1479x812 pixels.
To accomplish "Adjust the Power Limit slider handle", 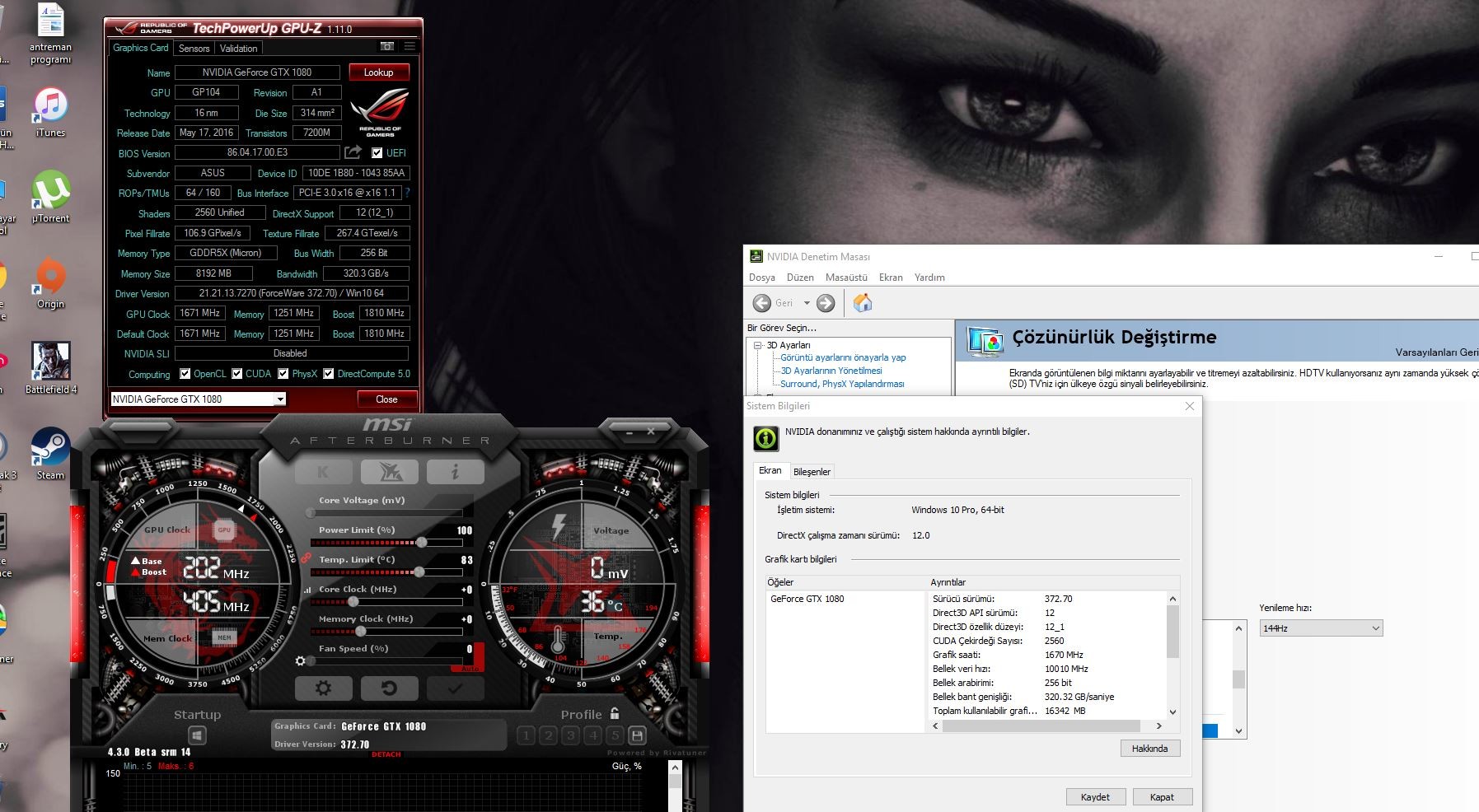I will click(422, 543).
